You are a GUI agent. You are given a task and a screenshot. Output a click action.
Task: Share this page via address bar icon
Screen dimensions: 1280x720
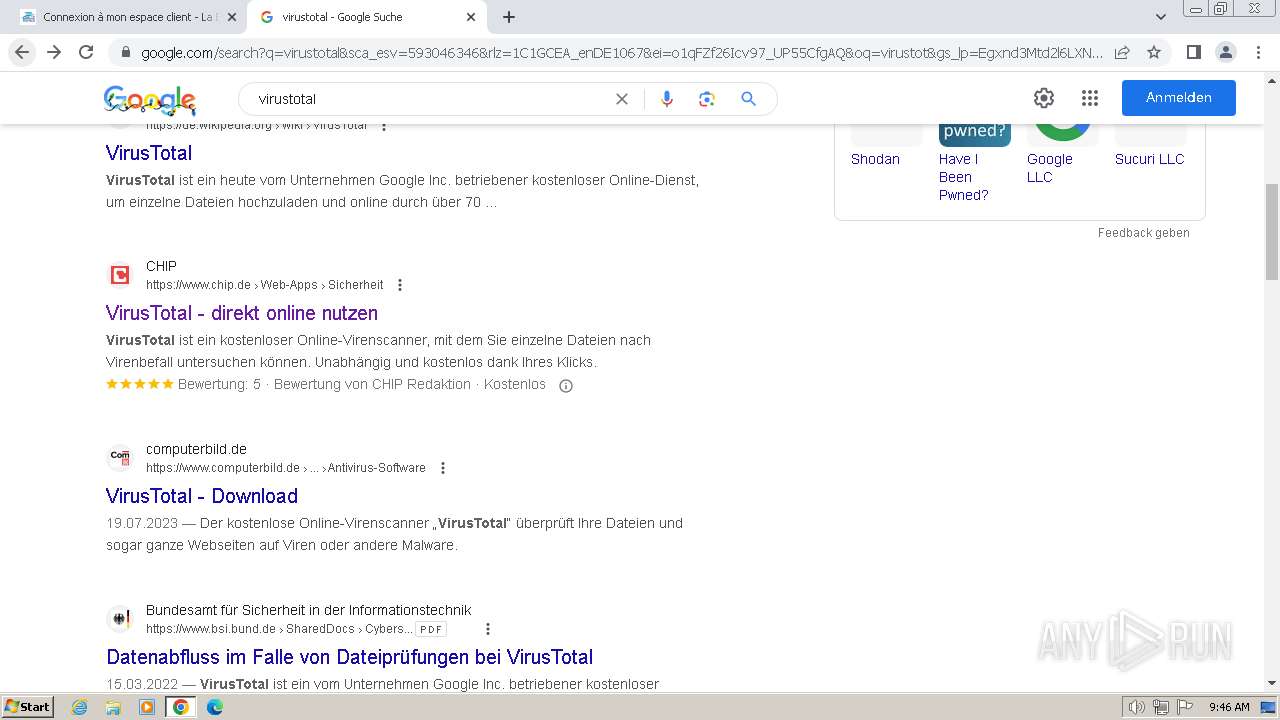point(1122,52)
